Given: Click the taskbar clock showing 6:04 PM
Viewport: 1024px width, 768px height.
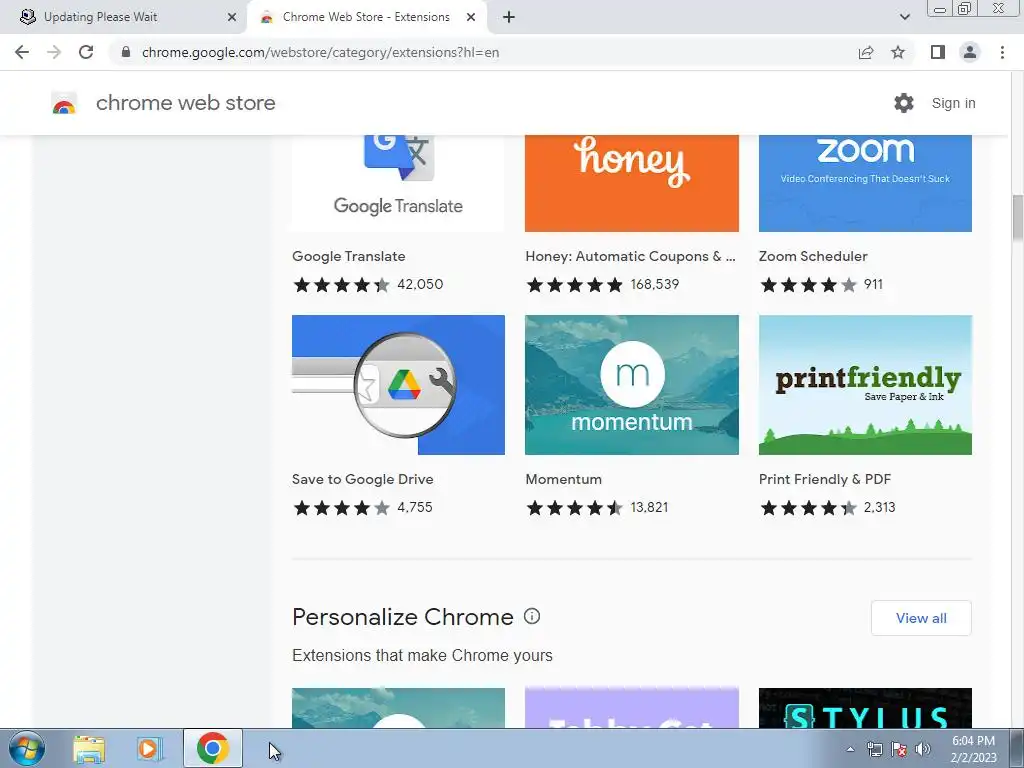Looking at the screenshot, I should [x=973, y=749].
